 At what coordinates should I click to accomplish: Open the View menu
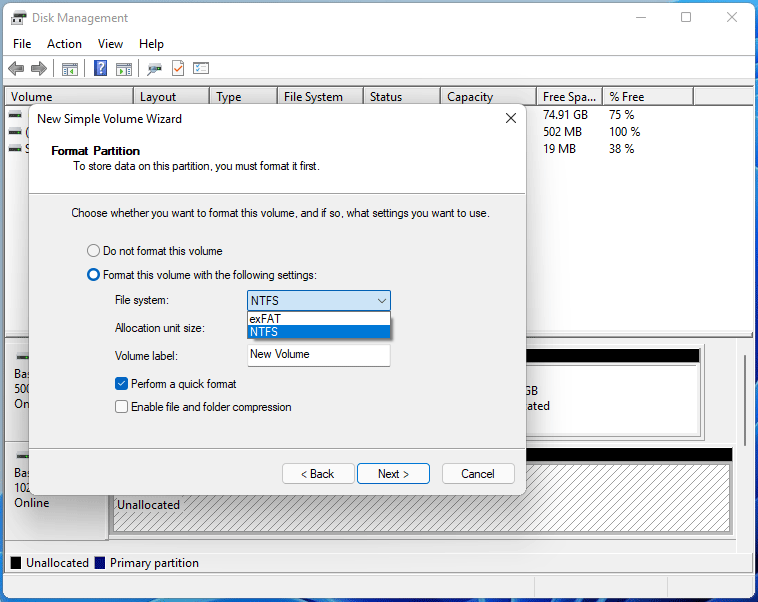(x=110, y=44)
